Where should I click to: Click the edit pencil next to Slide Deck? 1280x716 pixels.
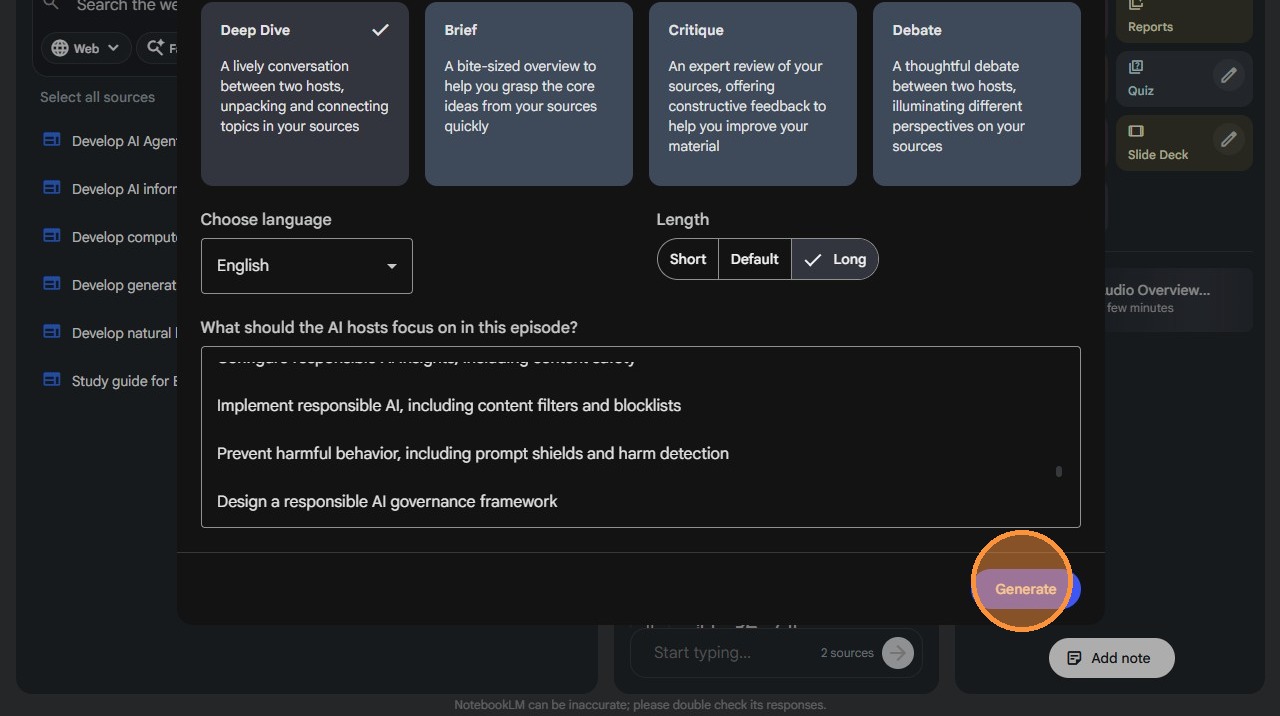point(1229,139)
